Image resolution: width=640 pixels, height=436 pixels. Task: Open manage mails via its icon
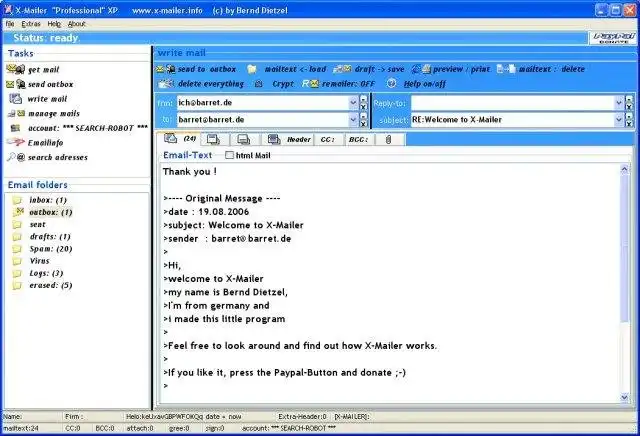pyautogui.click(x=16, y=113)
